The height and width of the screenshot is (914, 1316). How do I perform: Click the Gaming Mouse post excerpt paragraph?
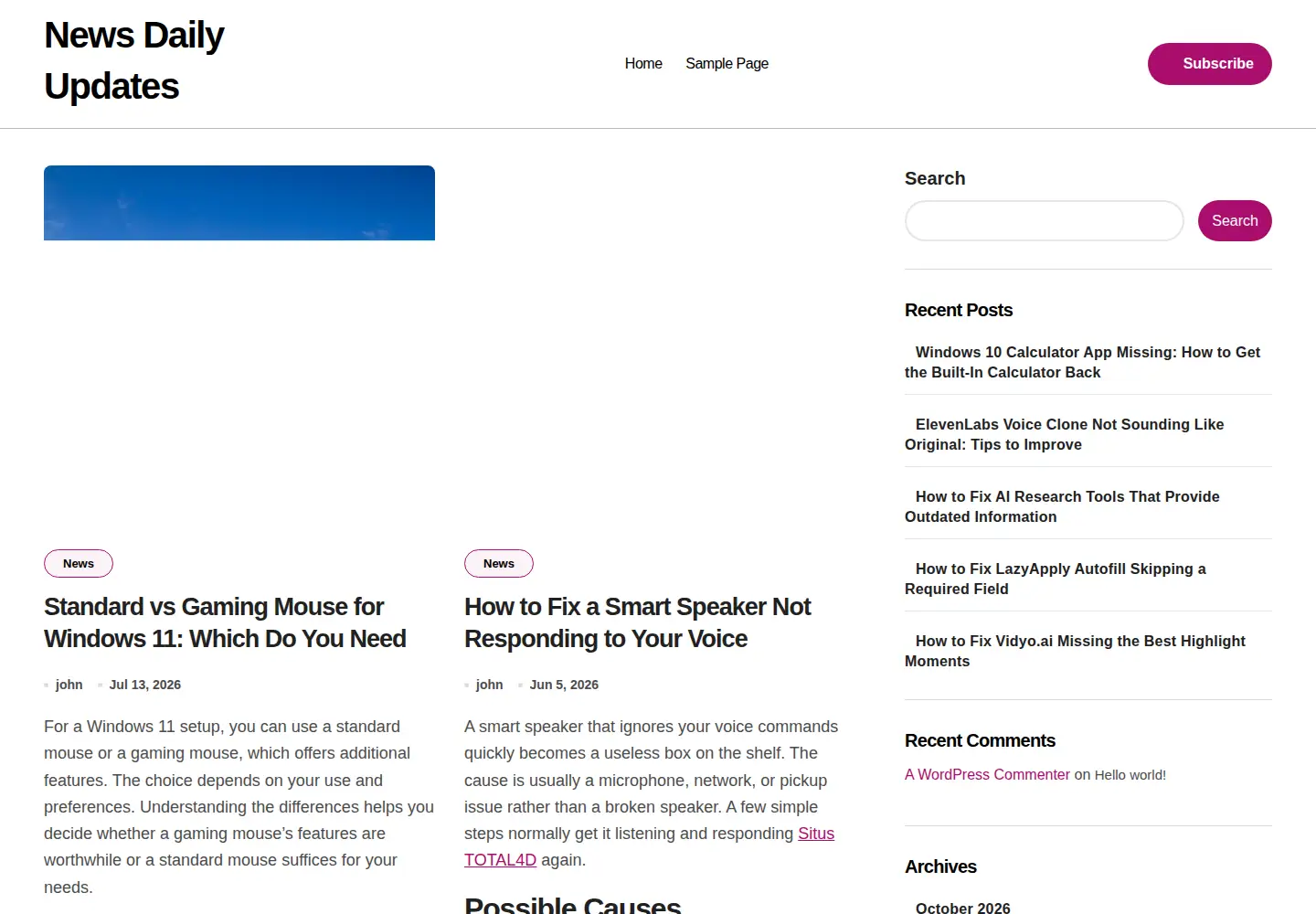[x=239, y=806]
